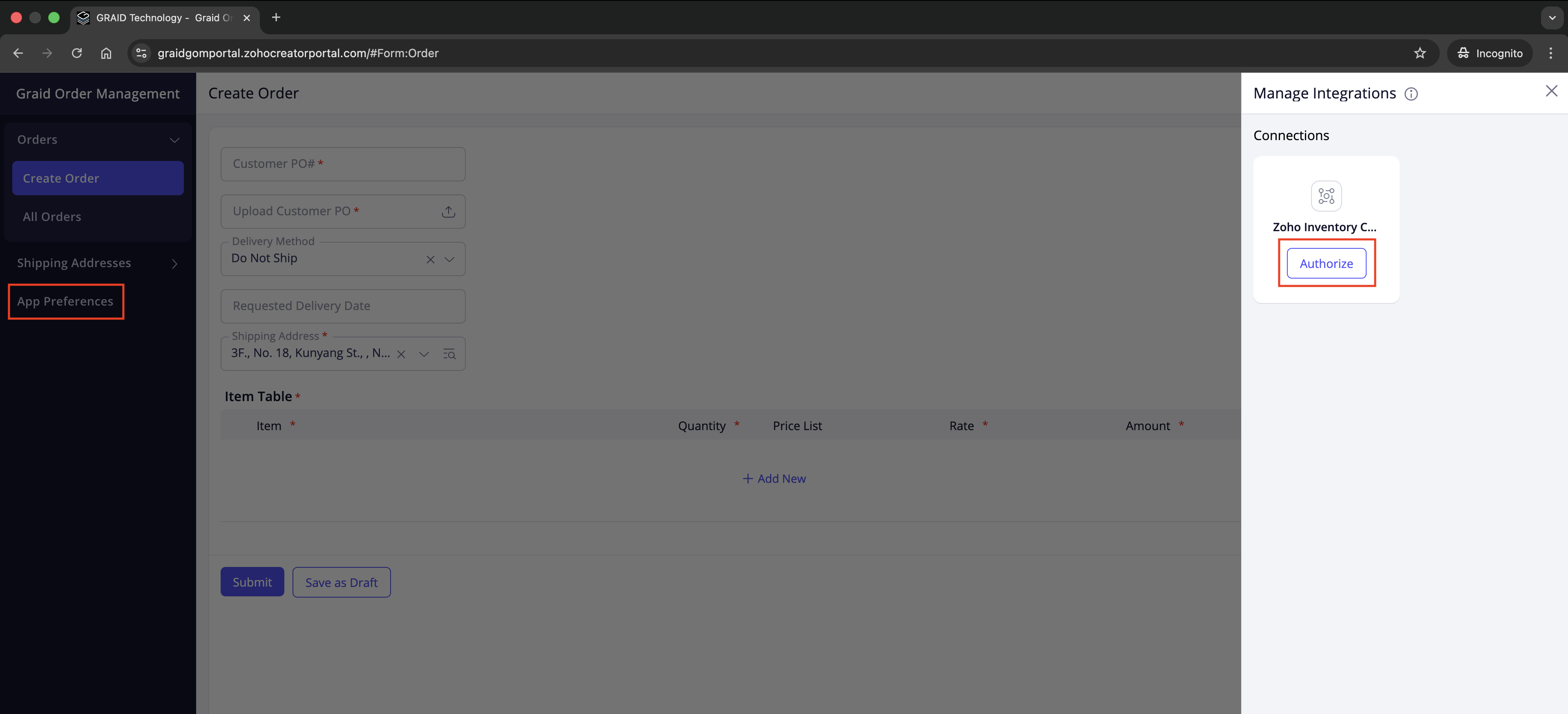
Task: Open the Shipping Address record search
Action: tap(449, 354)
